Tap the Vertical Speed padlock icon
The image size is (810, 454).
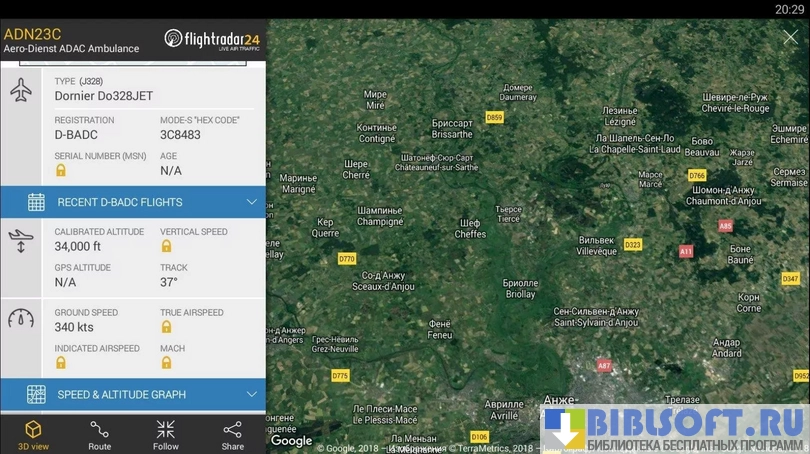(166, 246)
